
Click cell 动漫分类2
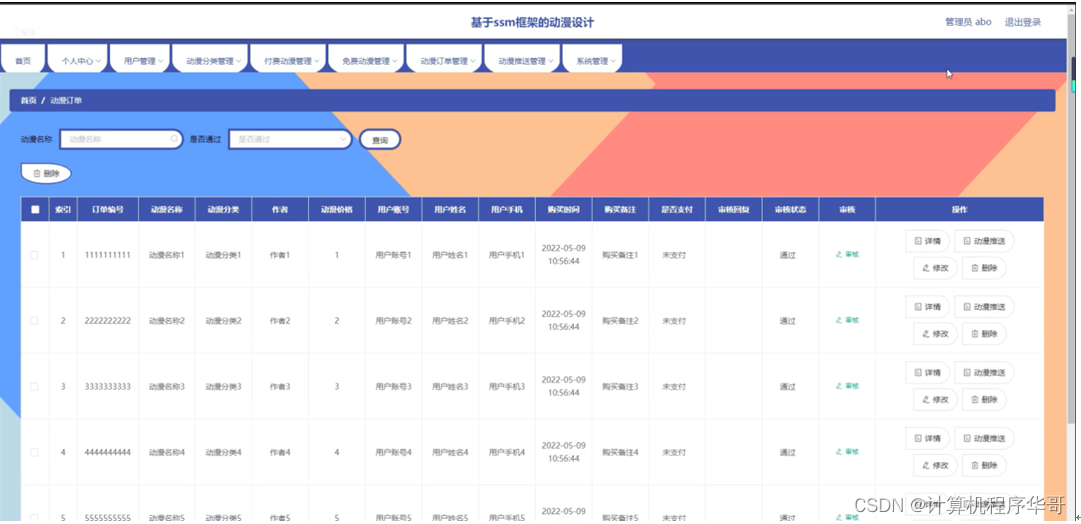[x=223, y=321]
